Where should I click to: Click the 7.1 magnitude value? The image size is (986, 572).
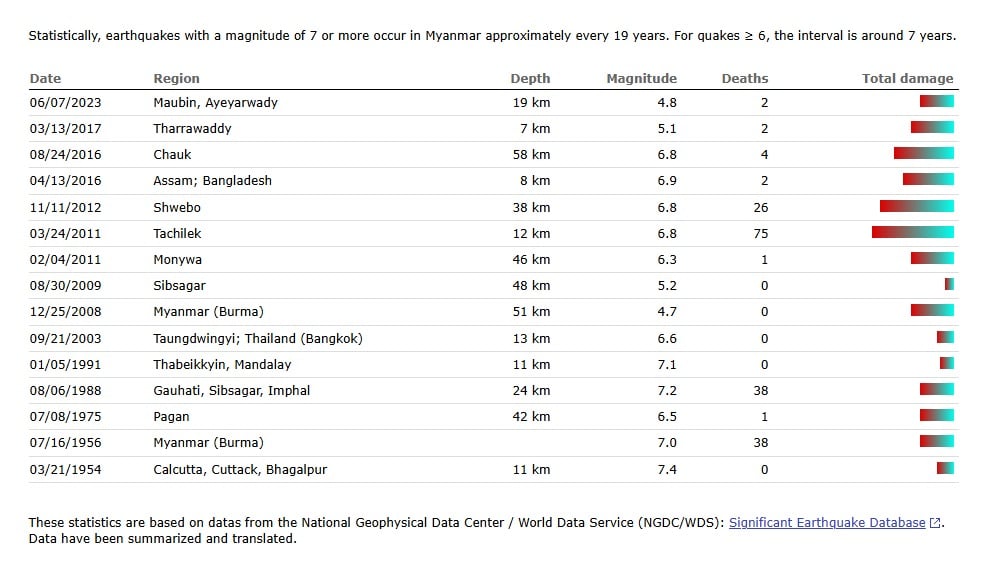pyautogui.click(x=667, y=365)
